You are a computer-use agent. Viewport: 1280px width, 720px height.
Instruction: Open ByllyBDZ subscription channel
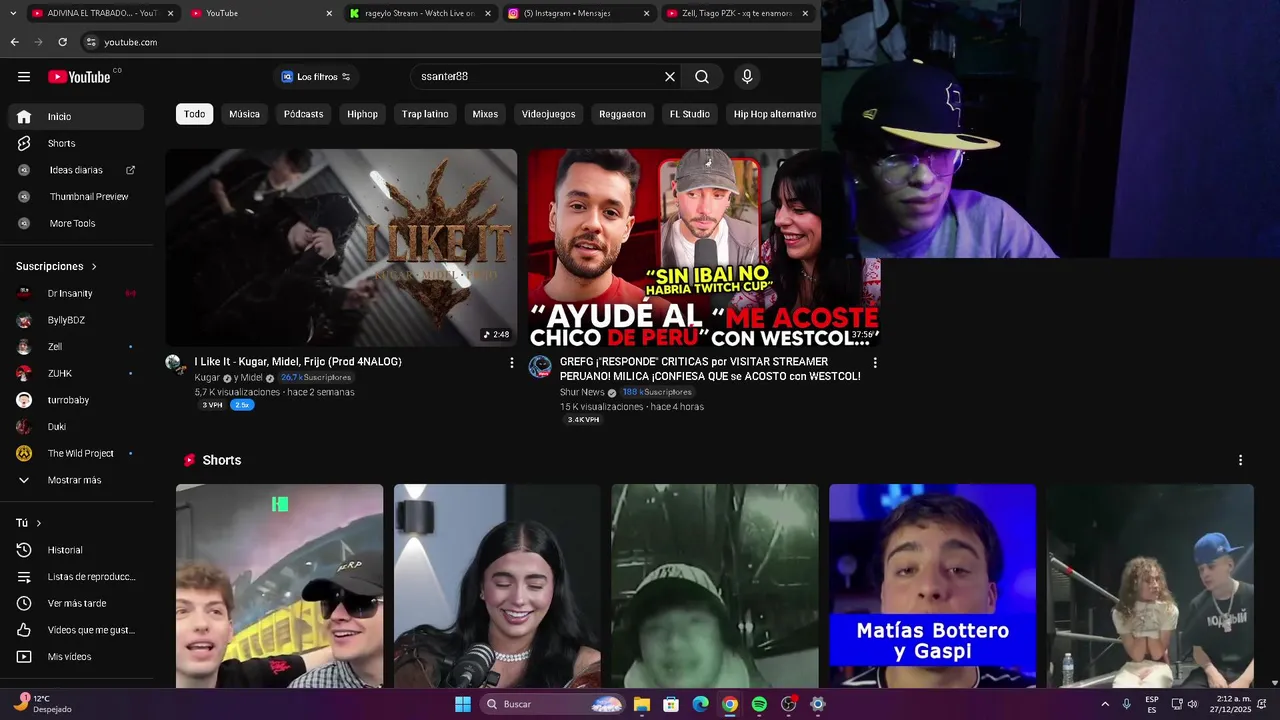click(x=76, y=320)
